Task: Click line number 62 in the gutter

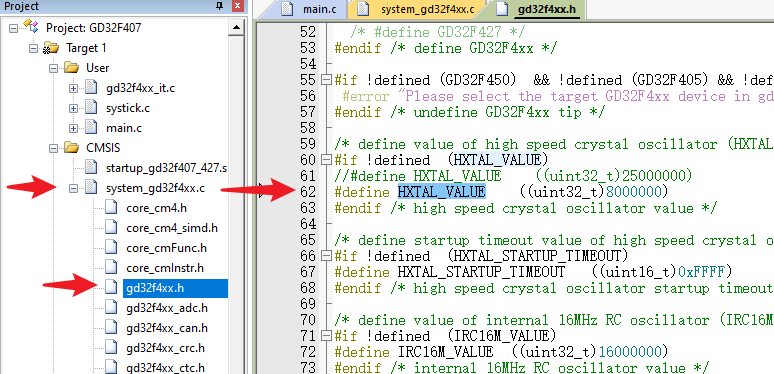Action: (308, 191)
